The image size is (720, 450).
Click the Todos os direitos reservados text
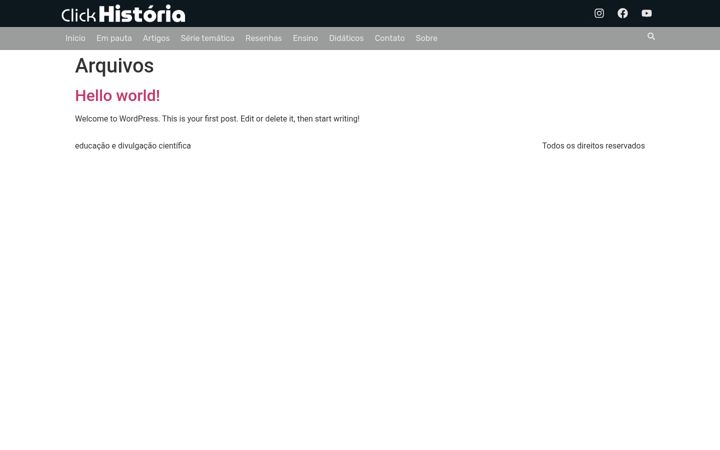click(x=593, y=146)
